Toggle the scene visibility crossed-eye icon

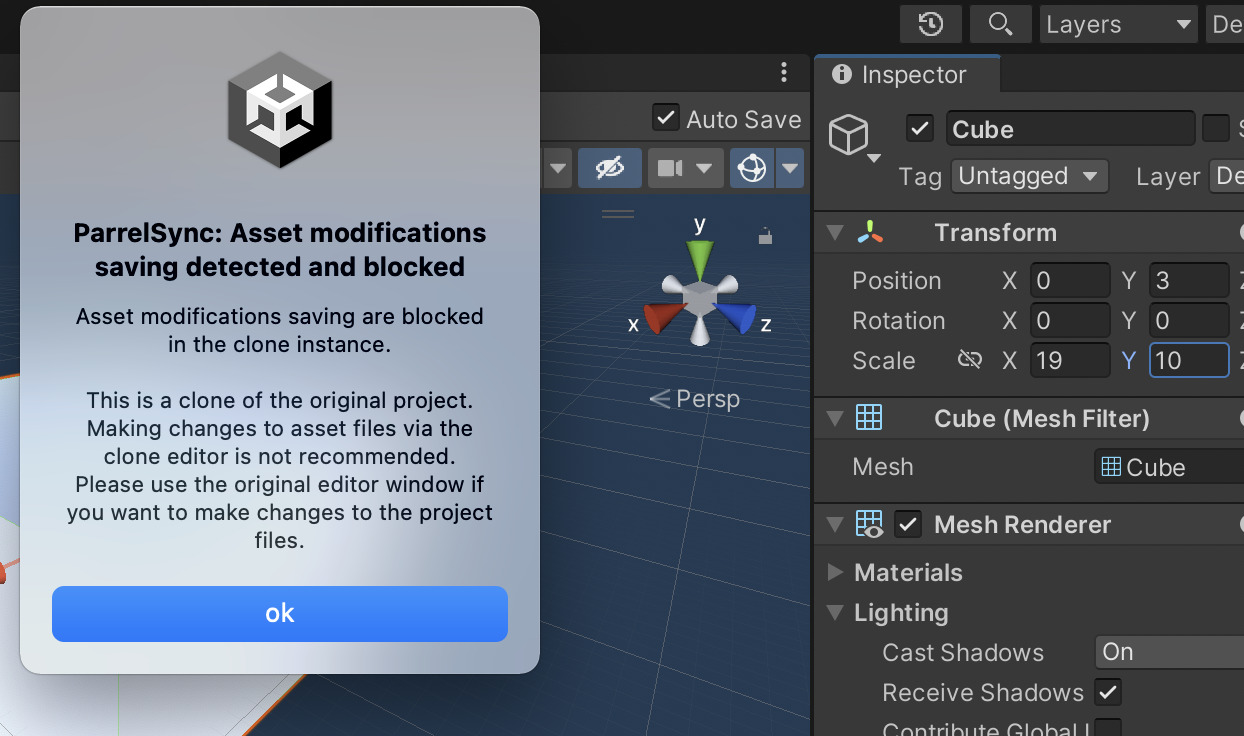pyautogui.click(x=610, y=168)
